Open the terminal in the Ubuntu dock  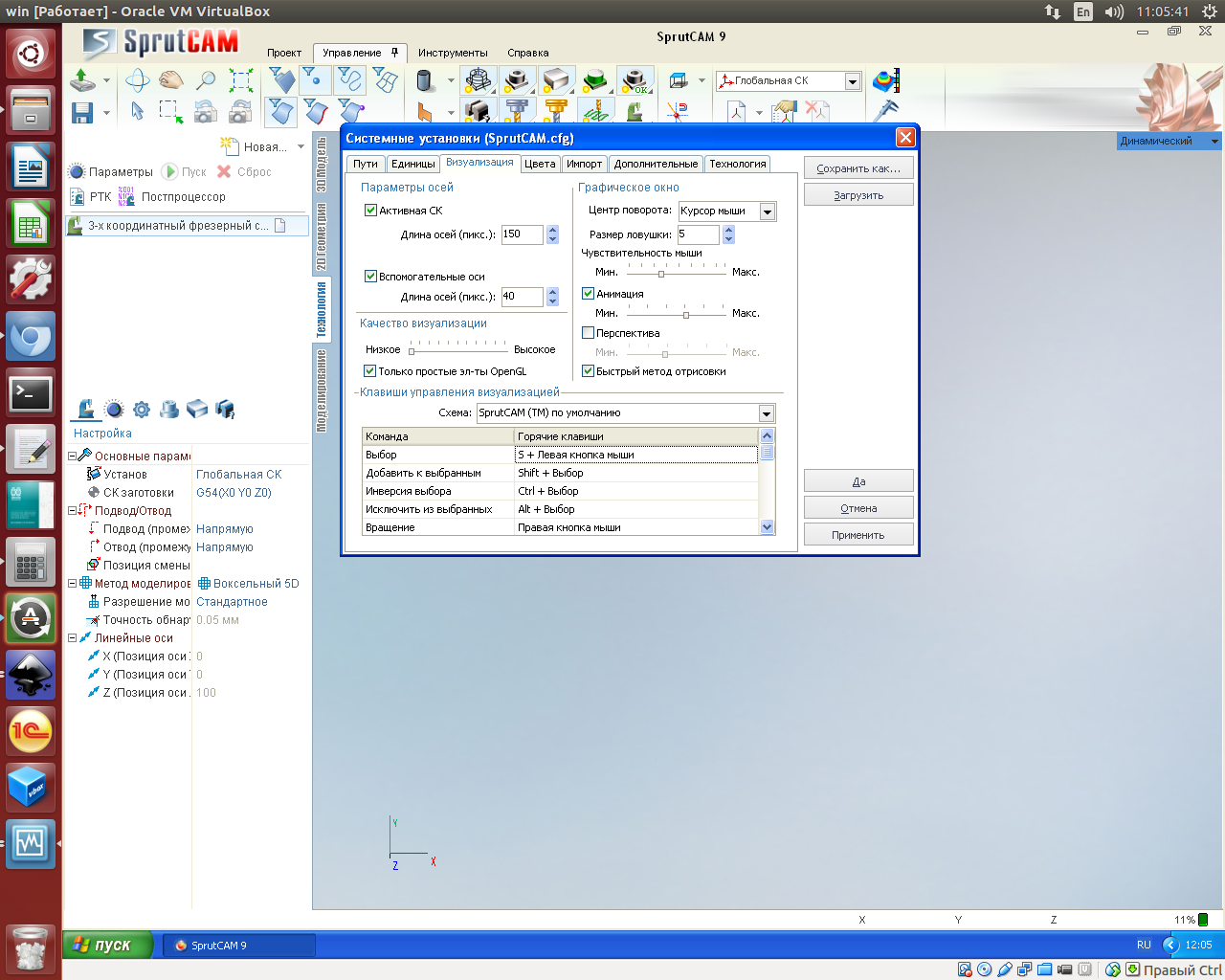(31, 393)
